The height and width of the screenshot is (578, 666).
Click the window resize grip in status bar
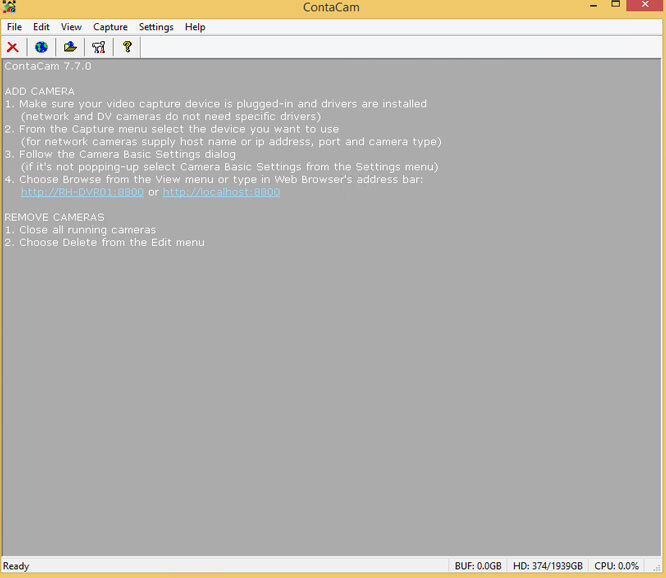click(657, 567)
